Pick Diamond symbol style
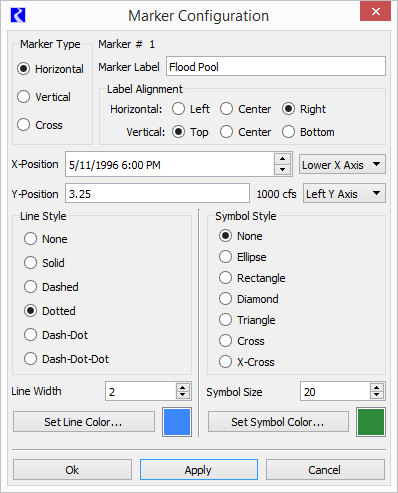 [249, 299]
